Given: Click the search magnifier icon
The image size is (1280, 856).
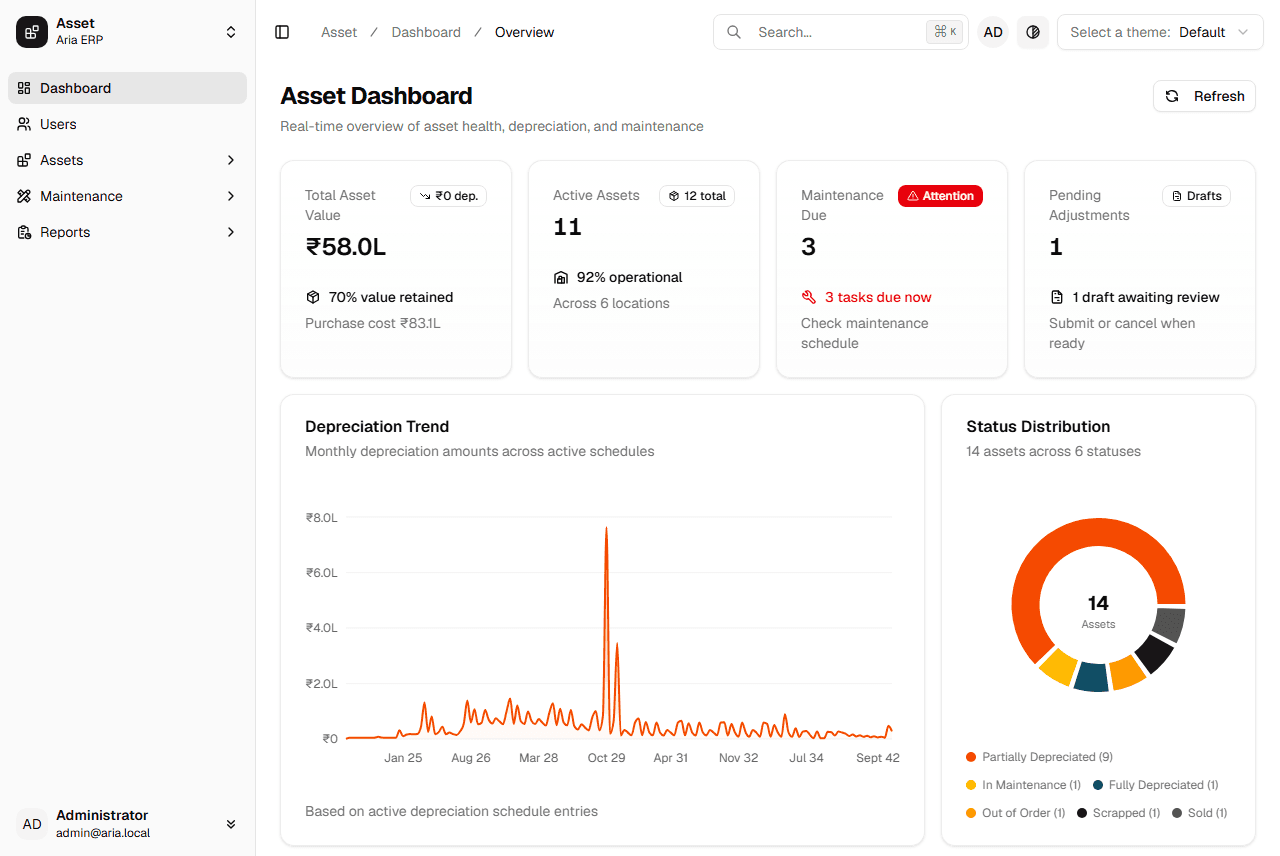Looking at the screenshot, I should coord(734,32).
